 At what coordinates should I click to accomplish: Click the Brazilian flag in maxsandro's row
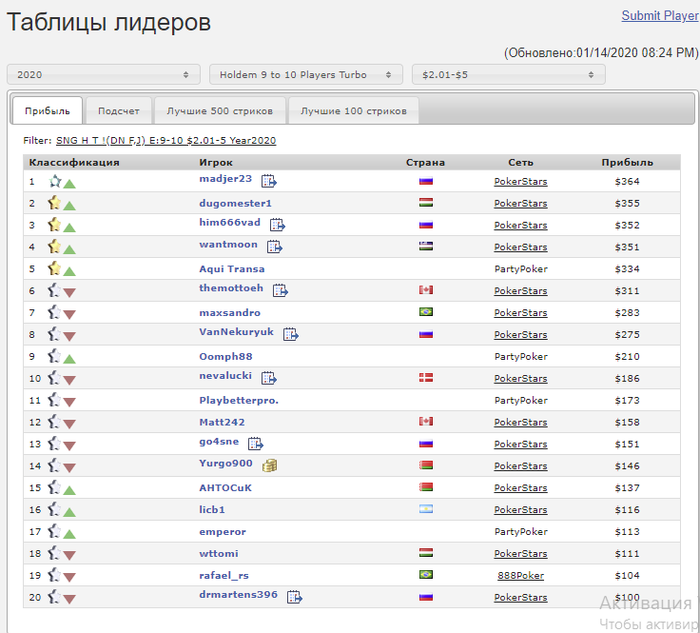pyautogui.click(x=426, y=312)
